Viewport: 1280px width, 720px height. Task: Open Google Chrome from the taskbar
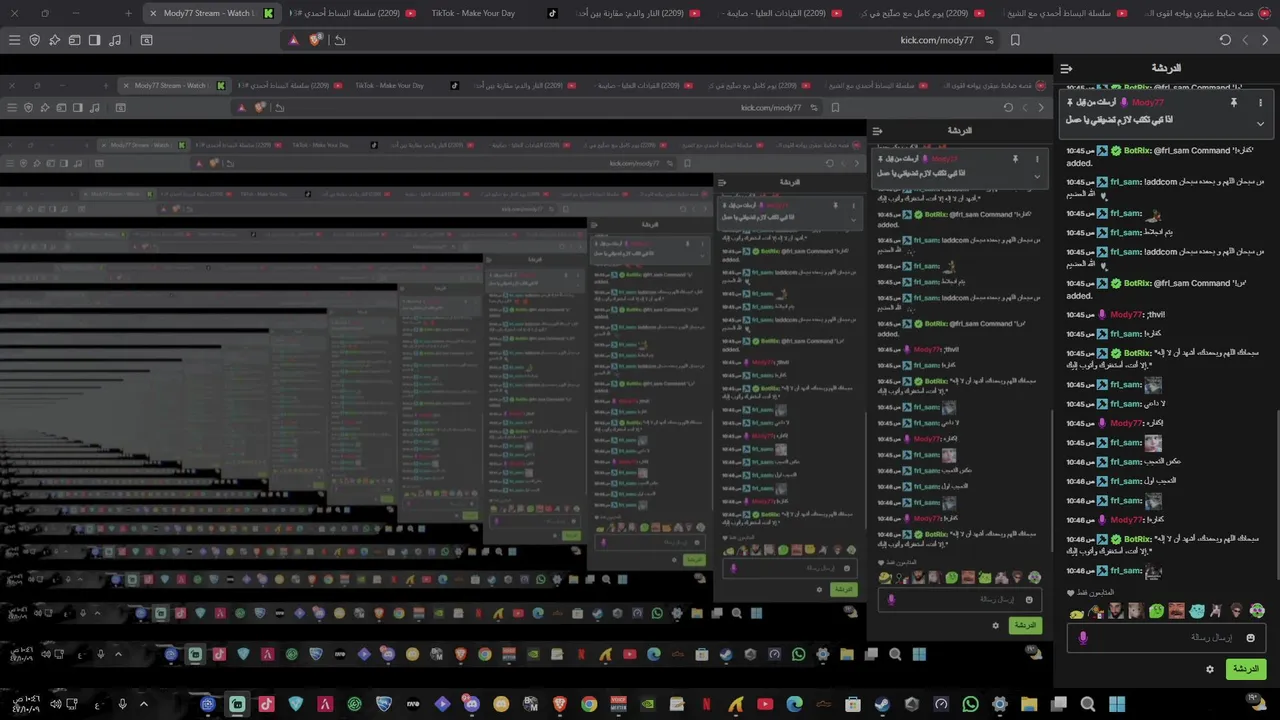coord(589,704)
